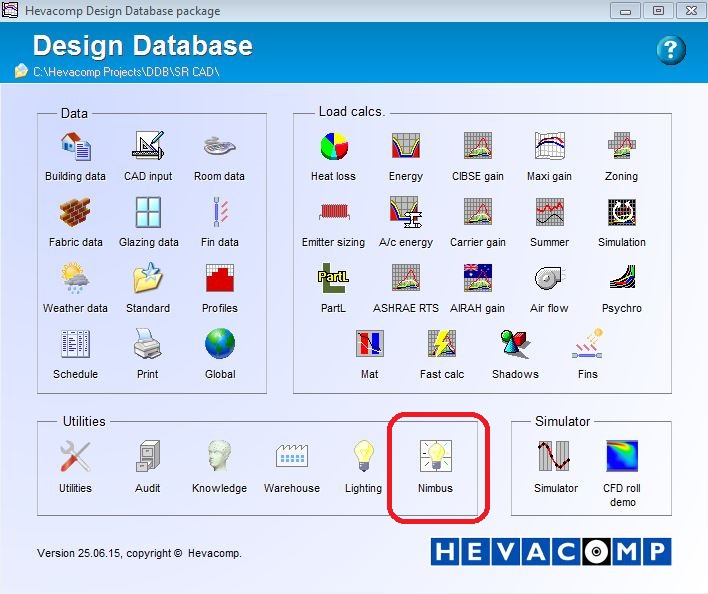Open Global settings globe icon
Screen dimensions: 708x594
tap(220, 343)
